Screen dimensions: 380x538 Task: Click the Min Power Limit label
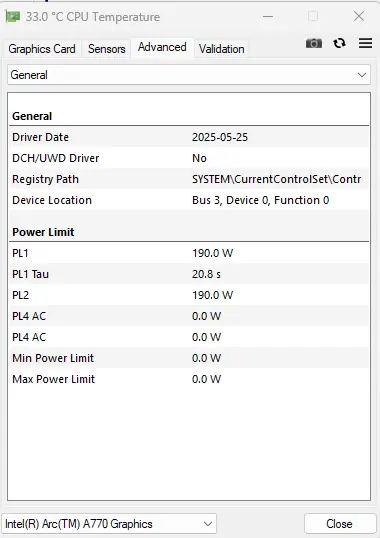pyautogui.click(x=53, y=358)
